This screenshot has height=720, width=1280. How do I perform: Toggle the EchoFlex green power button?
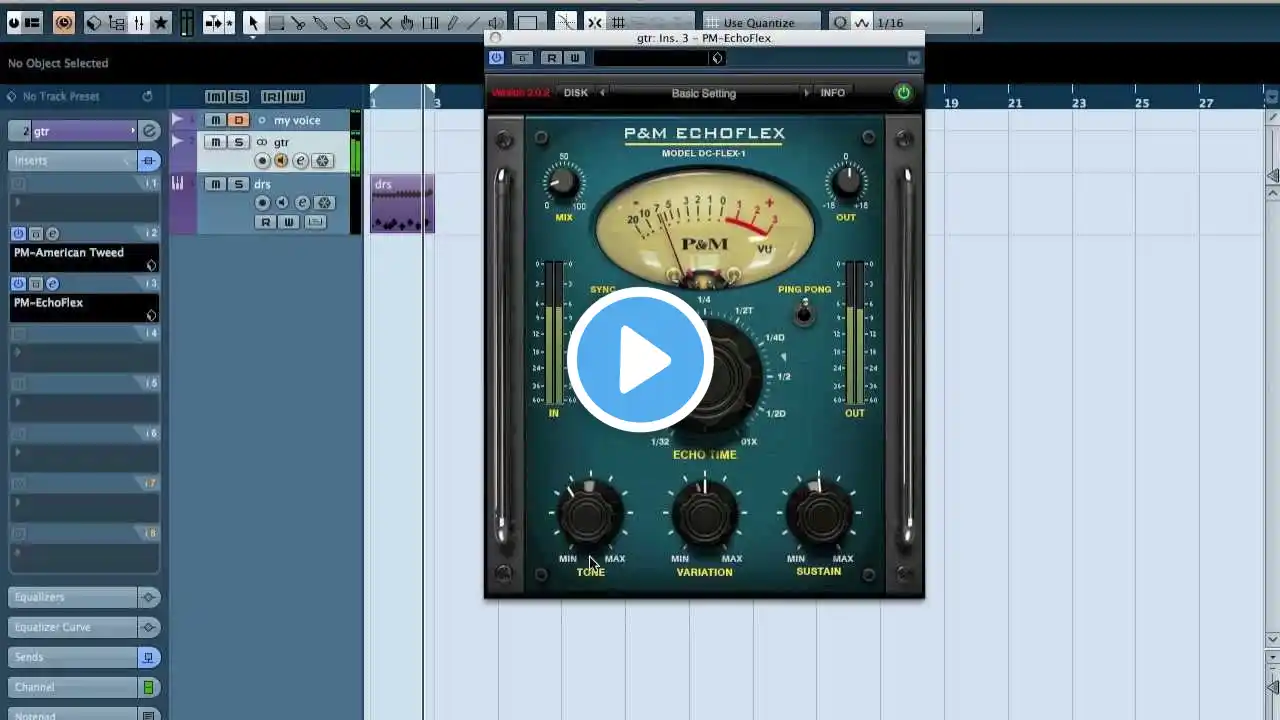904,93
